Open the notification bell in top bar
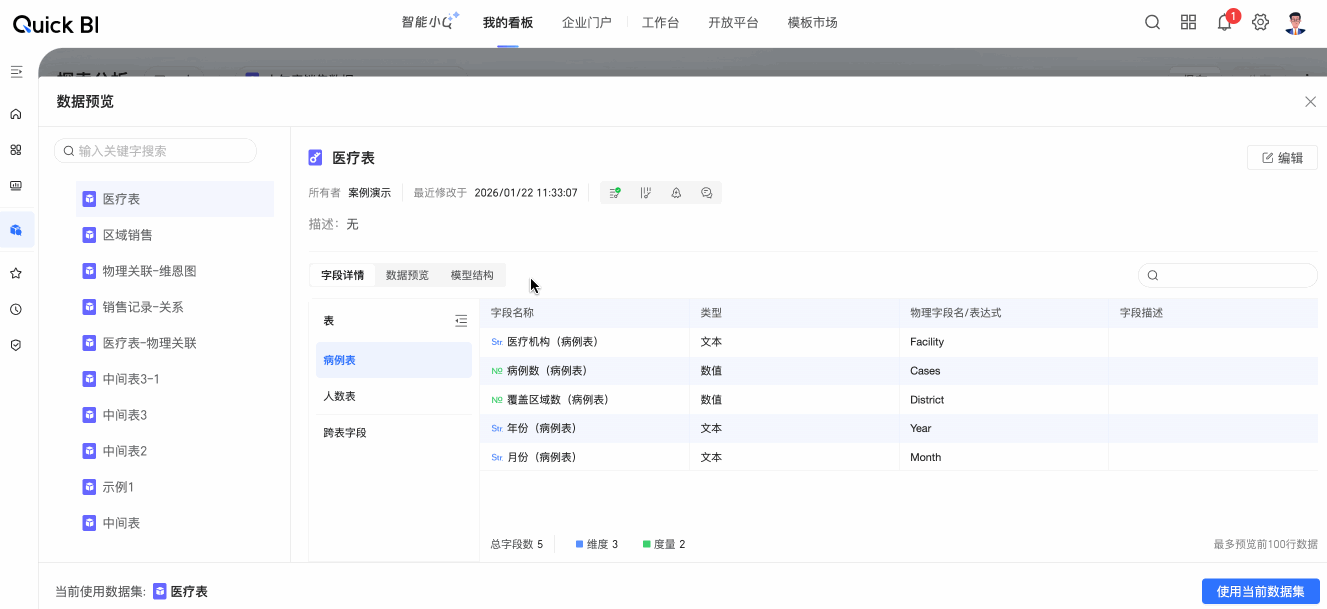The height and width of the screenshot is (609, 1327). click(x=1224, y=23)
